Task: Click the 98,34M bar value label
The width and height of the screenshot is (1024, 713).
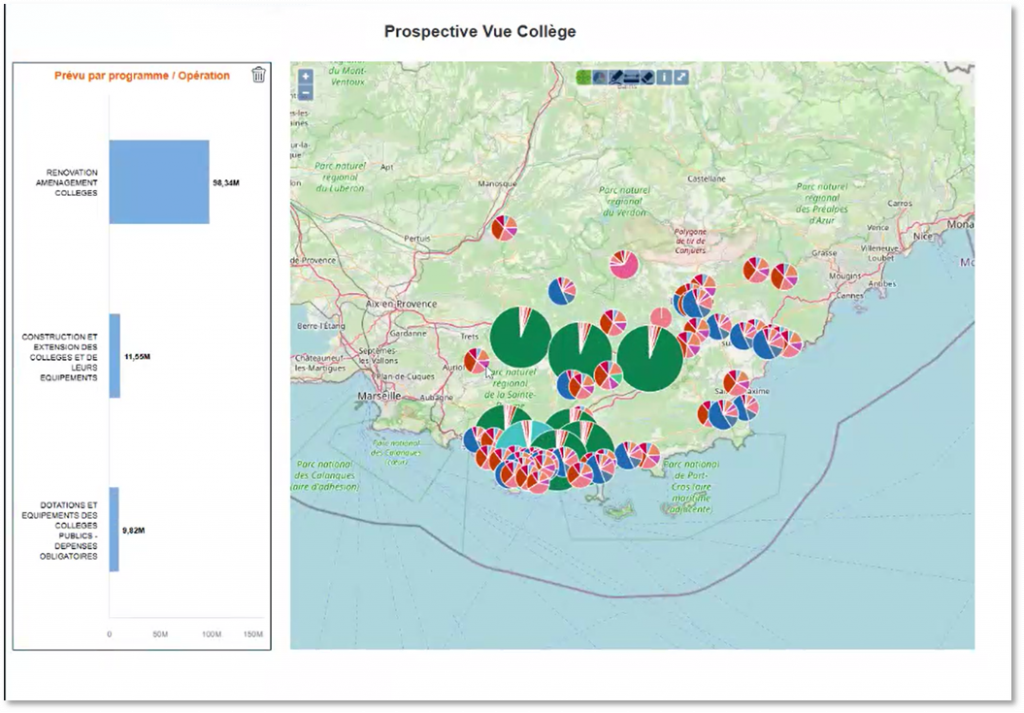Action: [x=225, y=183]
